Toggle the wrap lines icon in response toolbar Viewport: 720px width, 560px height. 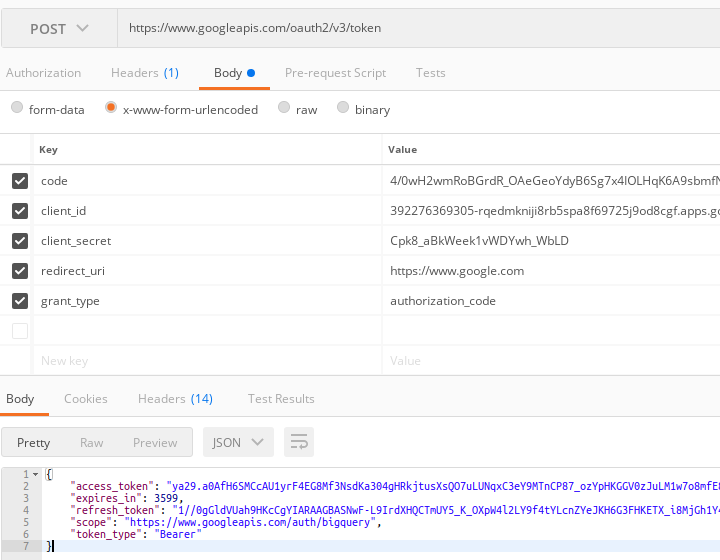point(299,442)
